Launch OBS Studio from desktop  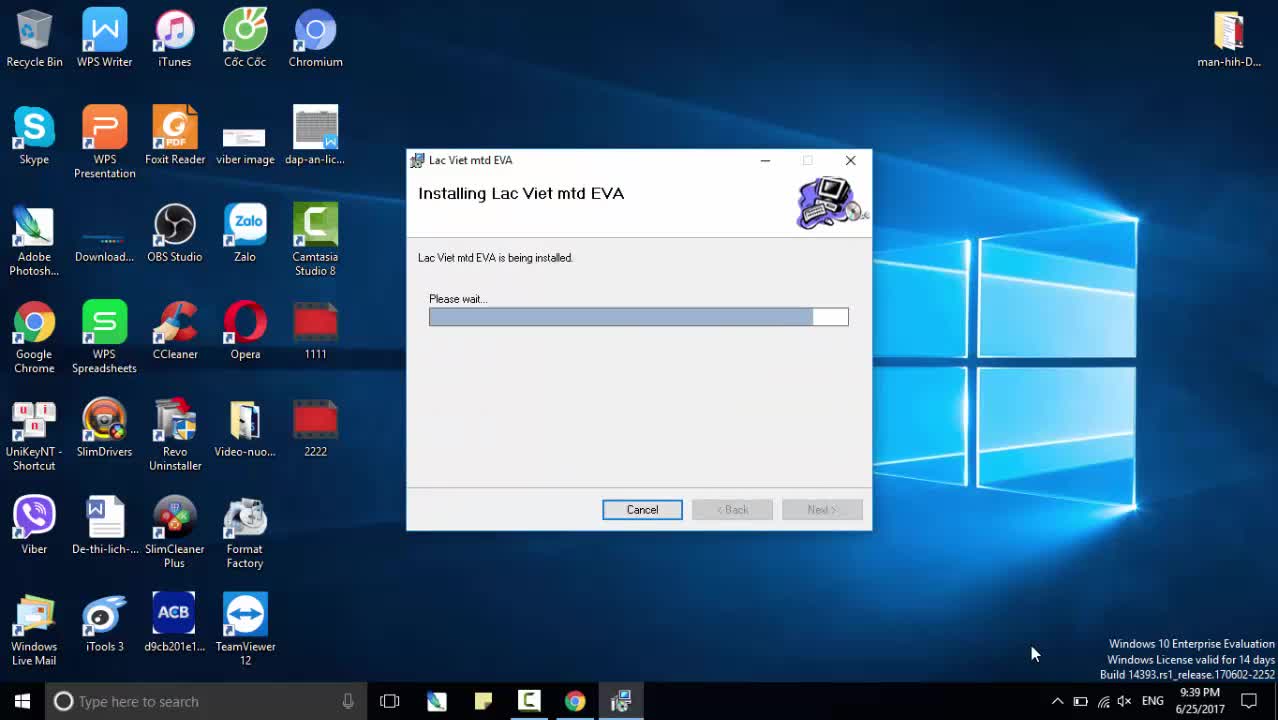[x=174, y=235]
